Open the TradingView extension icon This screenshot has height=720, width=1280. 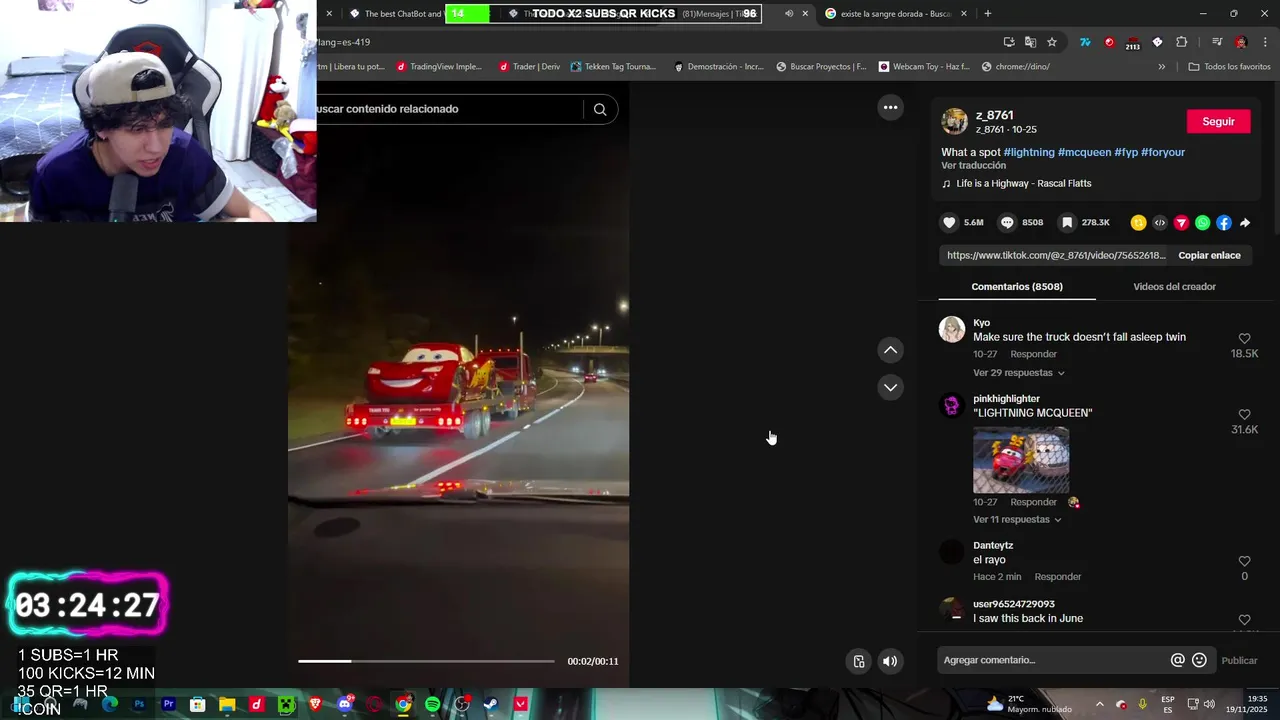[1085, 42]
